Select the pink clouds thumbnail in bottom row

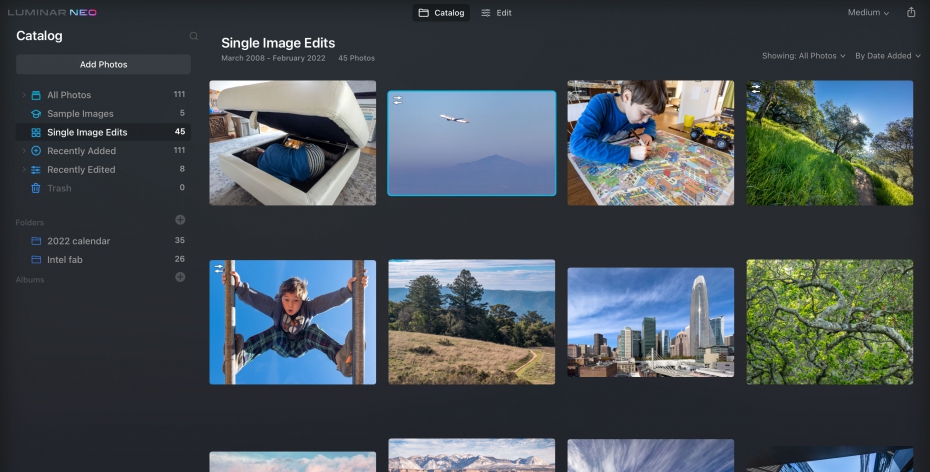click(292, 462)
